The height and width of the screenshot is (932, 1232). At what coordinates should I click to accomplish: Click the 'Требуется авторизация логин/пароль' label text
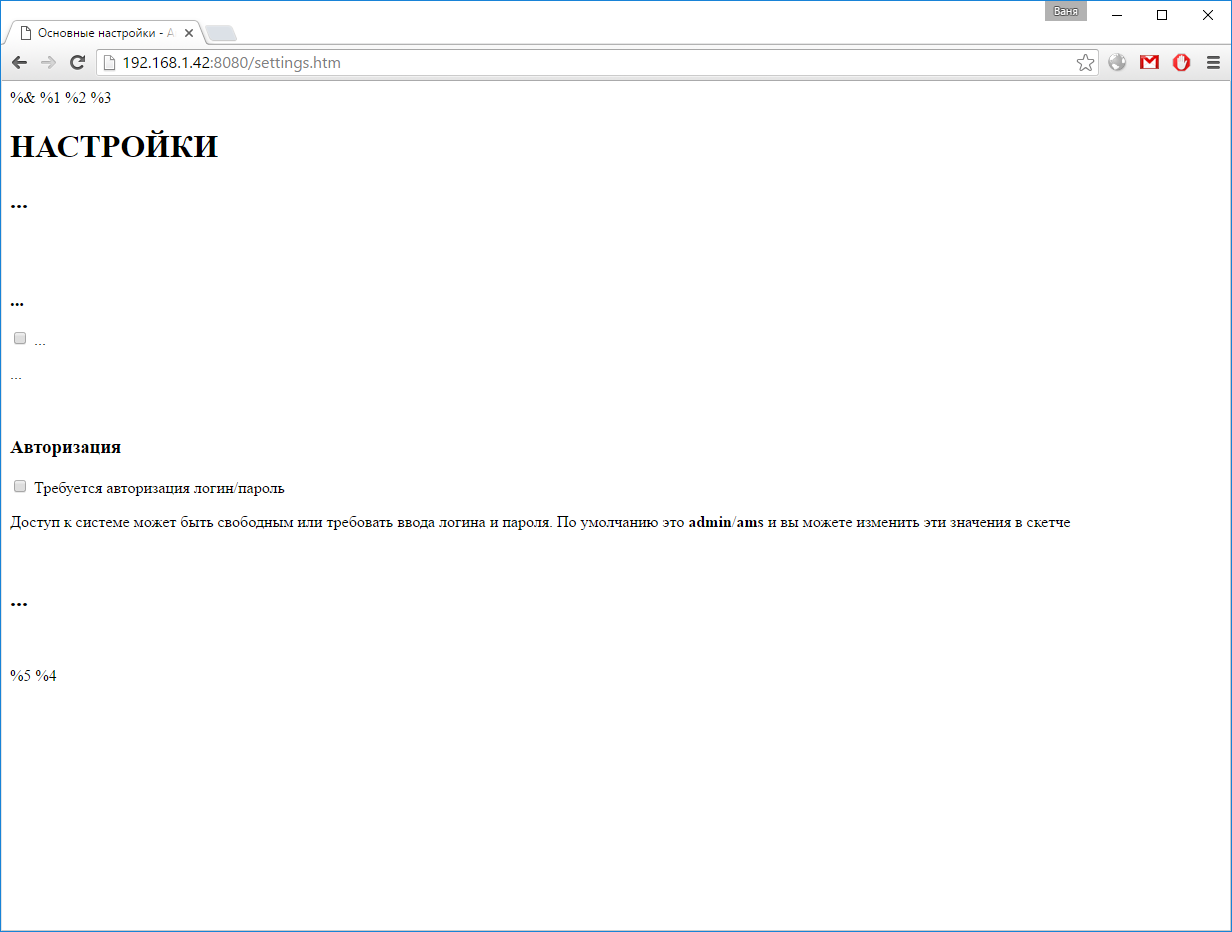click(159, 488)
